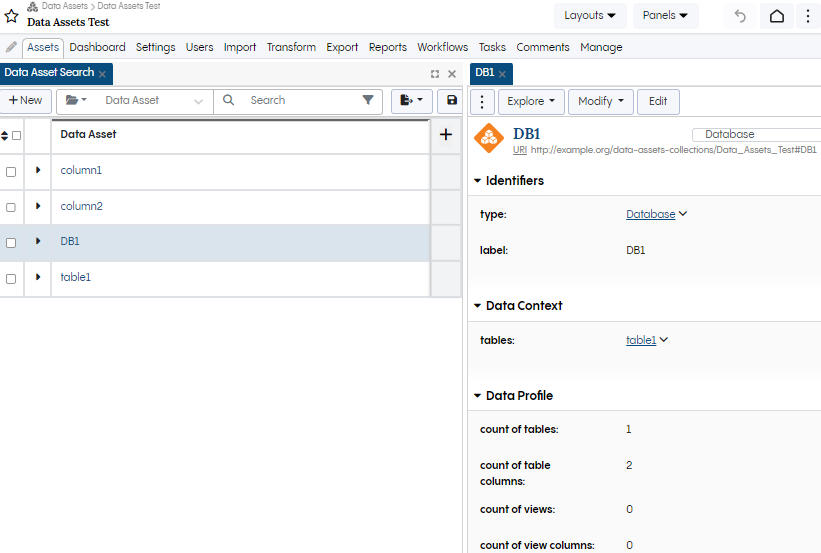Open the Users tab

(x=199, y=47)
